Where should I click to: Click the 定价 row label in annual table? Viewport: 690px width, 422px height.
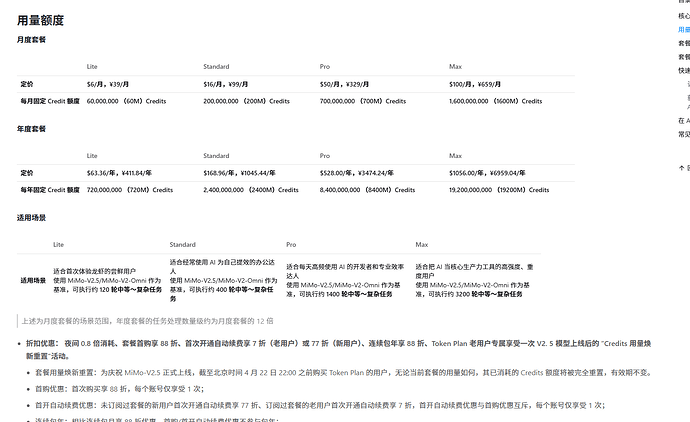pos(27,173)
